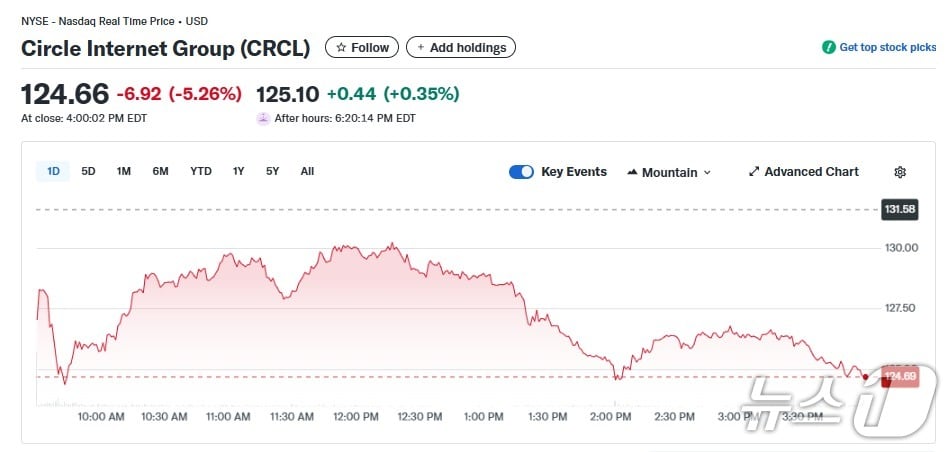Click the green Get top stock picks icon

[828, 47]
